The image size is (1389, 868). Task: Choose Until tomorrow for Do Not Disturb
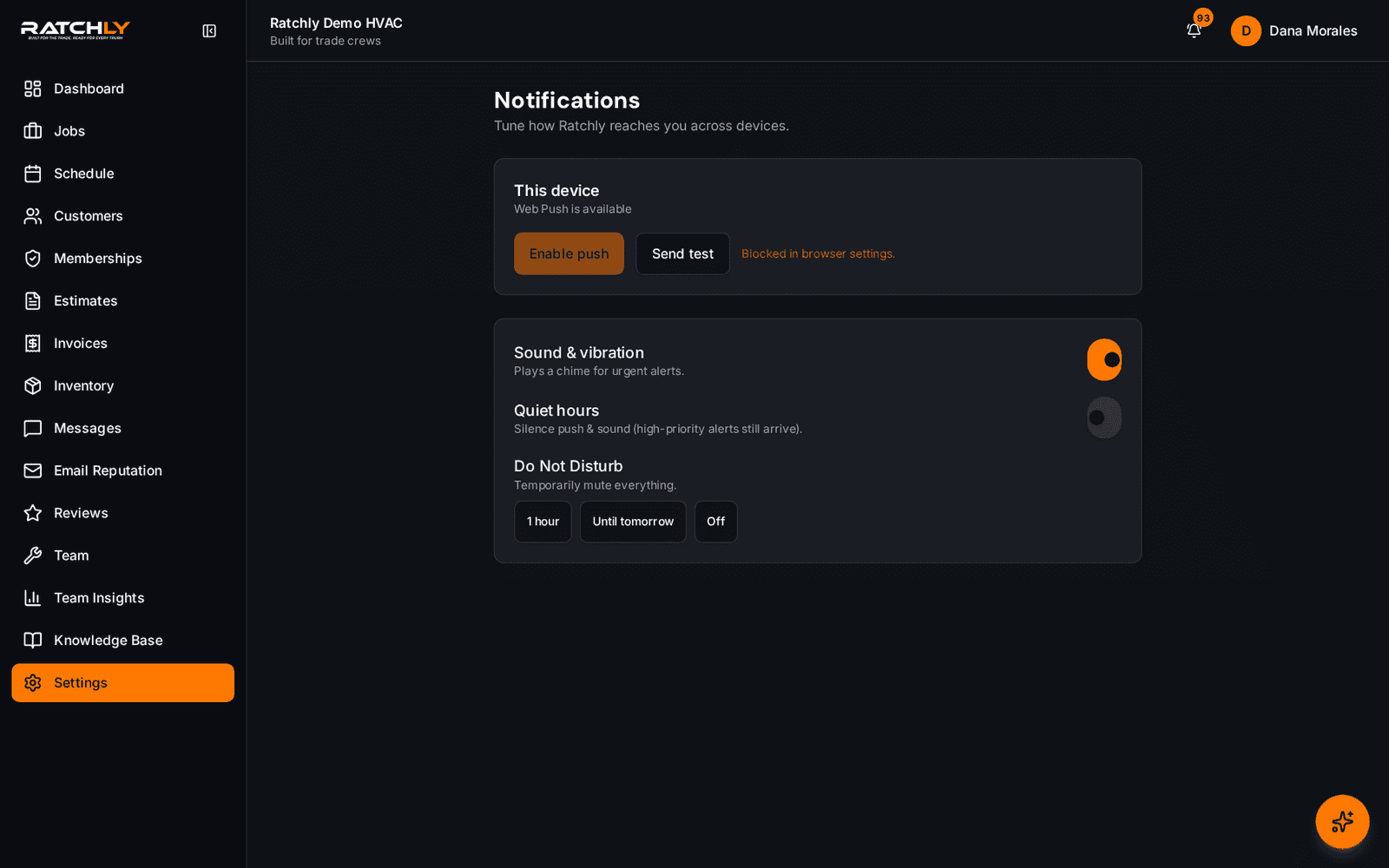click(x=633, y=522)
